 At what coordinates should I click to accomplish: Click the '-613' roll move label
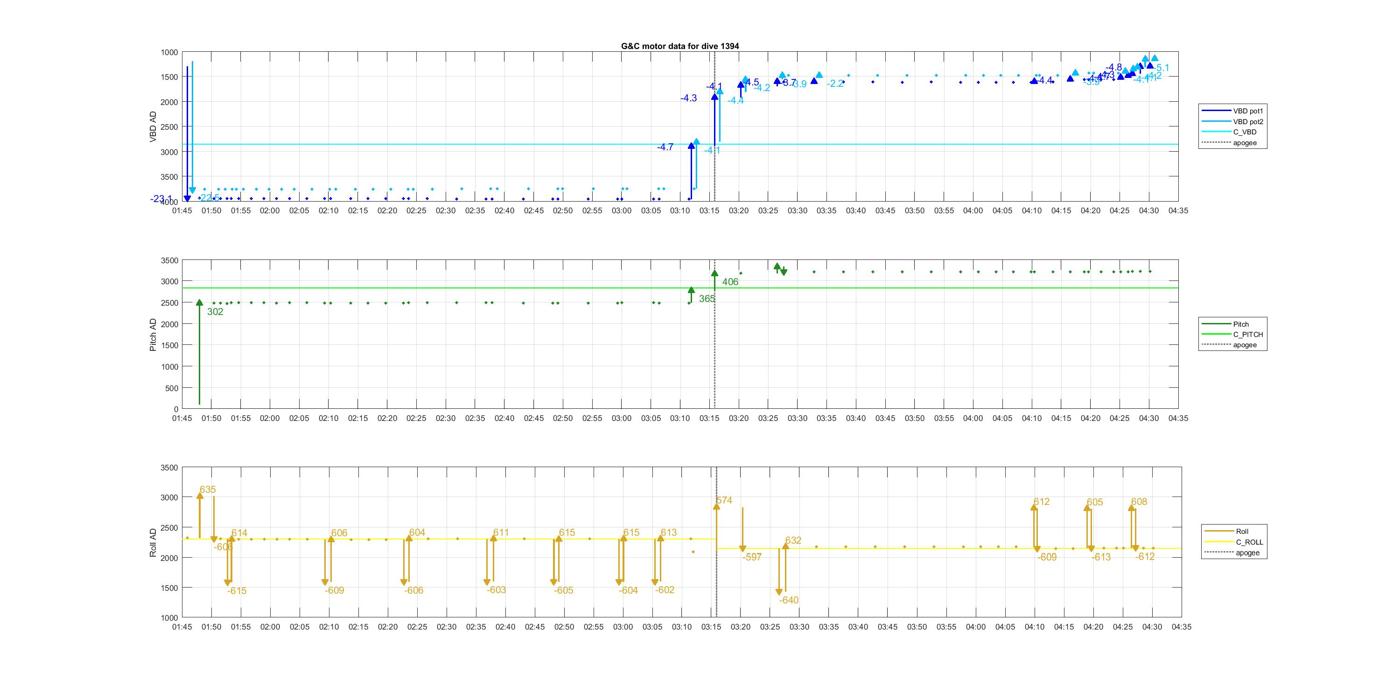coord(1101,558)
